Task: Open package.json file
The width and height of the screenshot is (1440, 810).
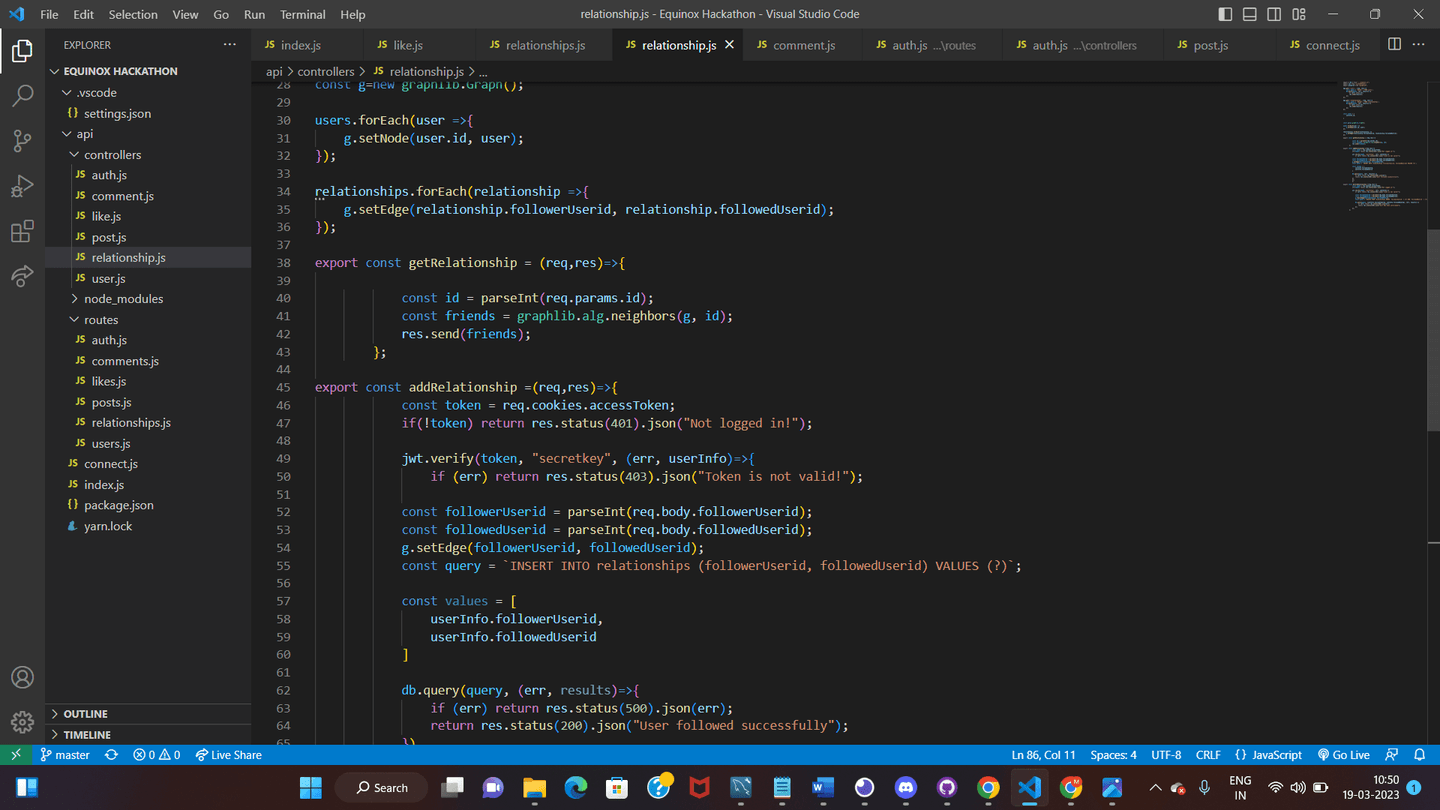Action: coord(148,505)
